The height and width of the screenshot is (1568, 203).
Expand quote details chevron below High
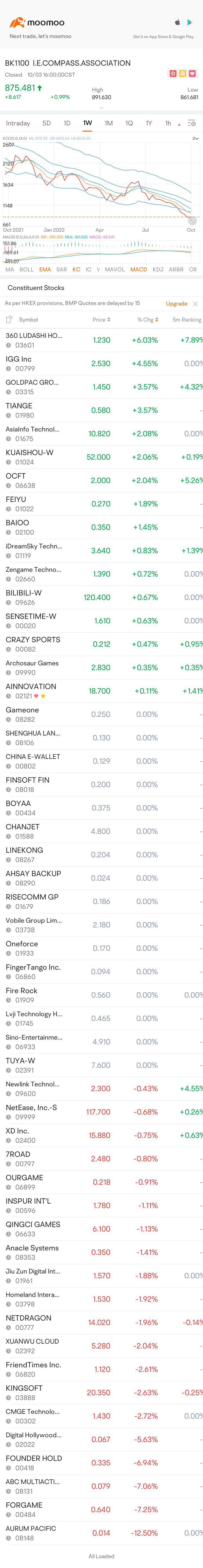click(101, 107)
